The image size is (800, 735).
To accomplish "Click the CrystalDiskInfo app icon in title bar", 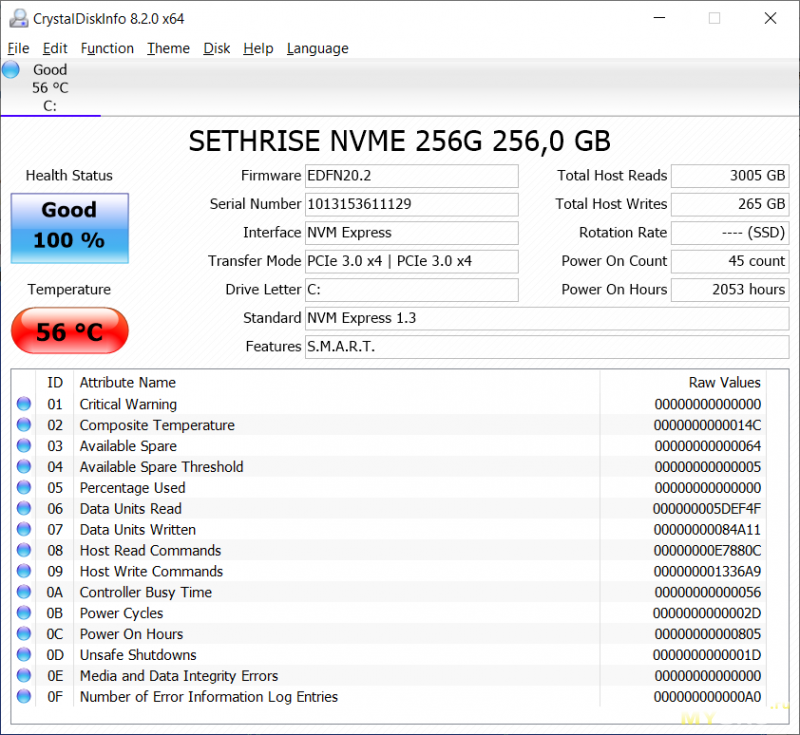I will pos(19,18).
